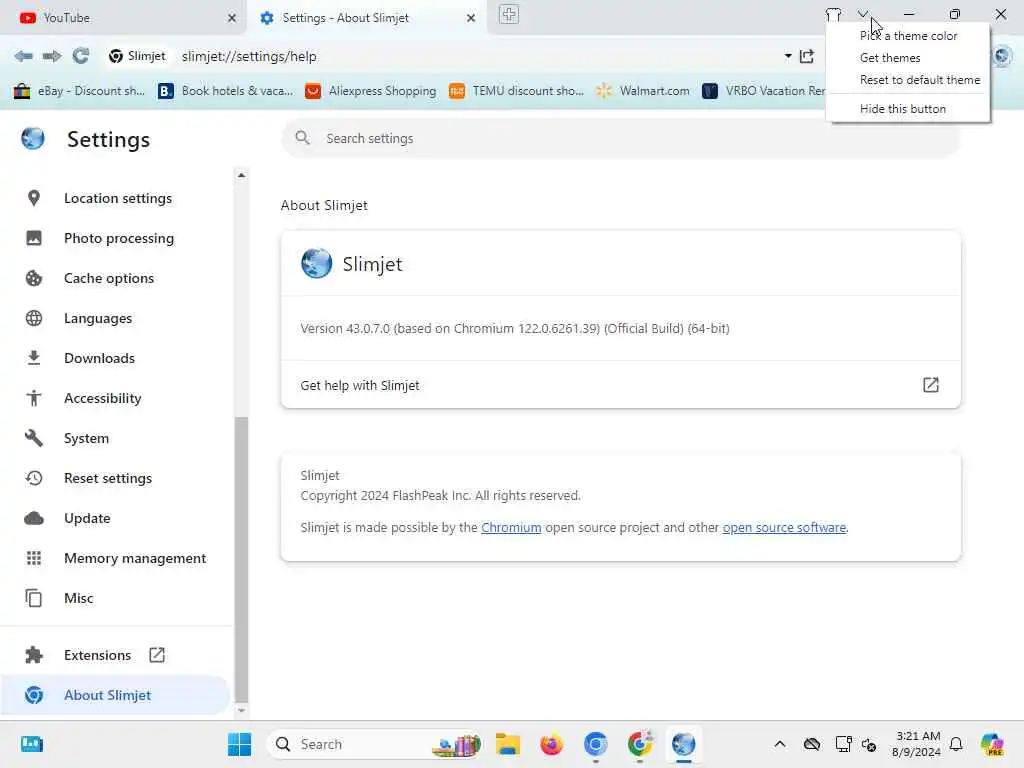Open File Explorer from the taskbar
Image resolution: width=1024 pixels, height=768 pixels.
507,744
